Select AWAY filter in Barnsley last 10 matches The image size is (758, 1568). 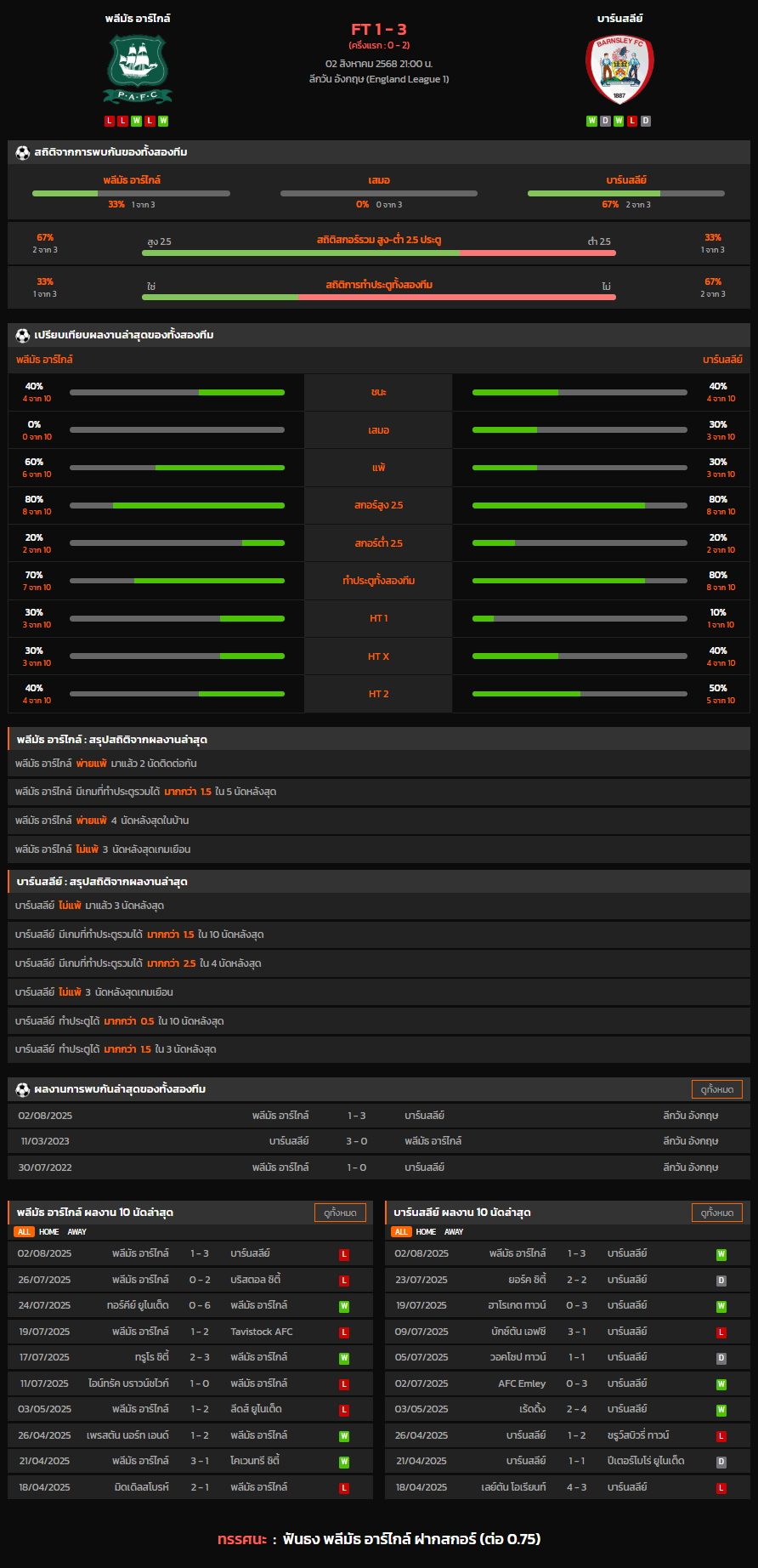[x=455, y=1232]
